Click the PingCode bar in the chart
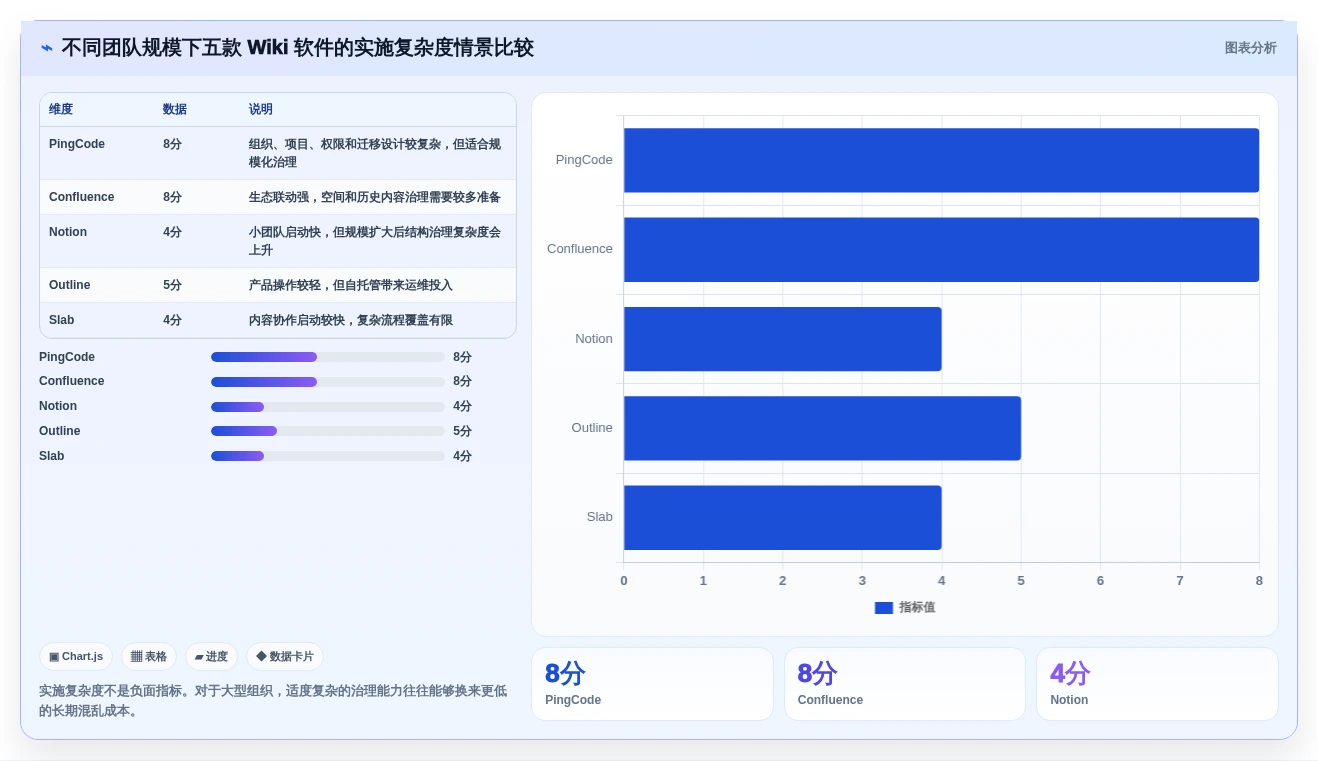1318x761 pixels. tap(941, 160)
